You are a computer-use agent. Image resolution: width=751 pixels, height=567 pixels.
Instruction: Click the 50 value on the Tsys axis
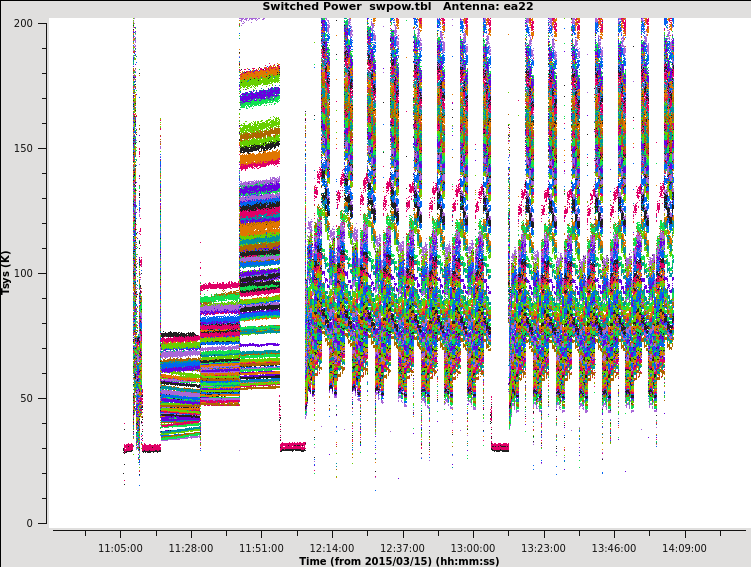click(x=26, y=398)
